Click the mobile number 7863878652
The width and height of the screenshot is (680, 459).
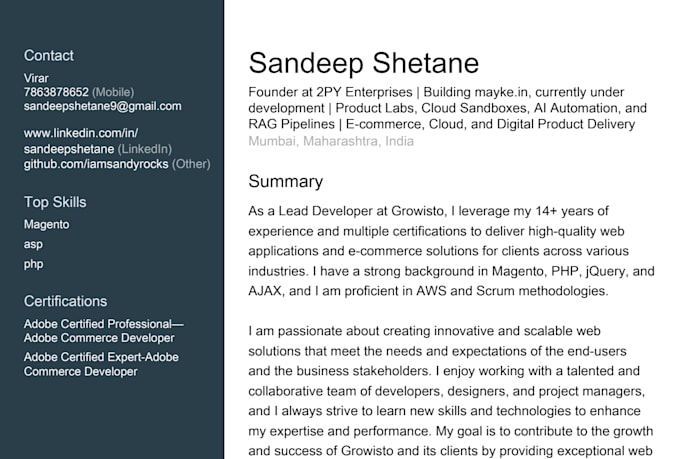point(56,92)
